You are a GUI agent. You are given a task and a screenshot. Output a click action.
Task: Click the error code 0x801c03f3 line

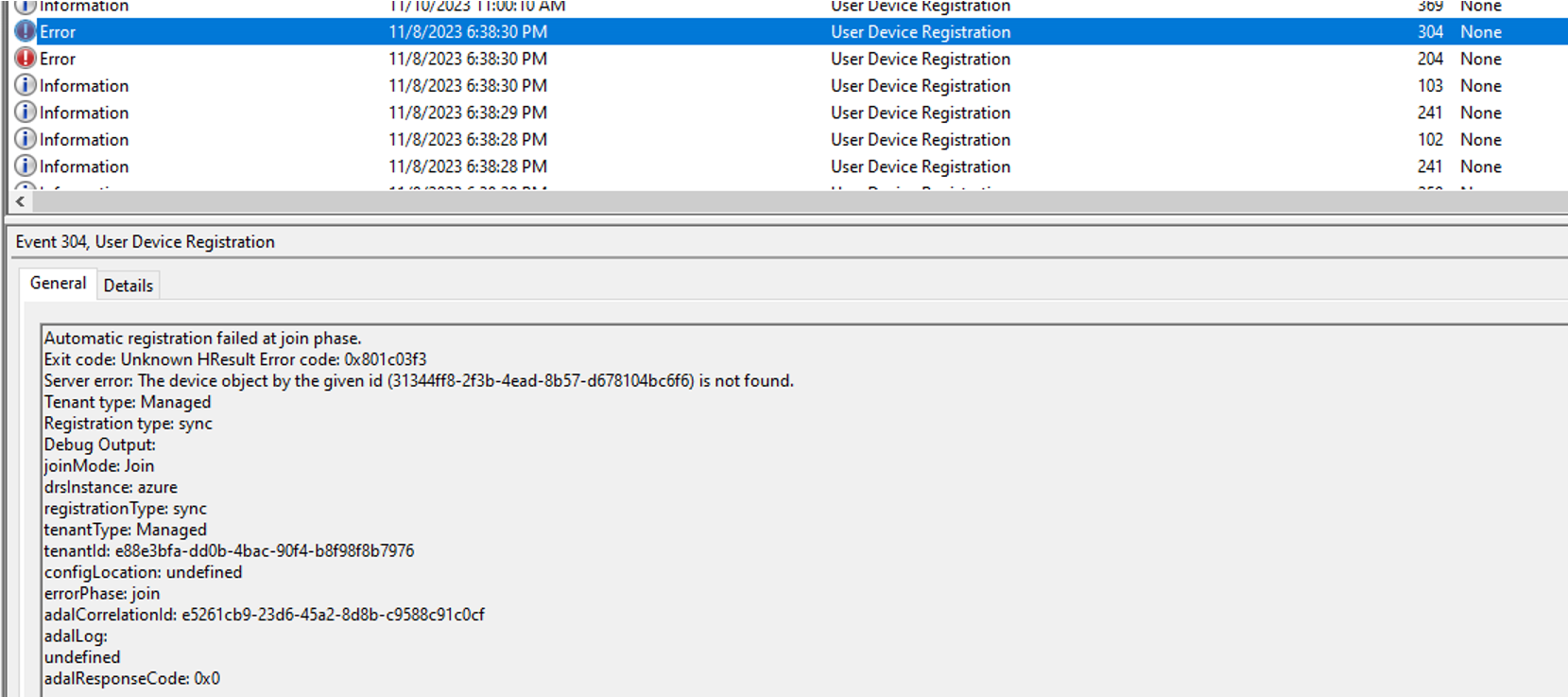coord(235,360)
